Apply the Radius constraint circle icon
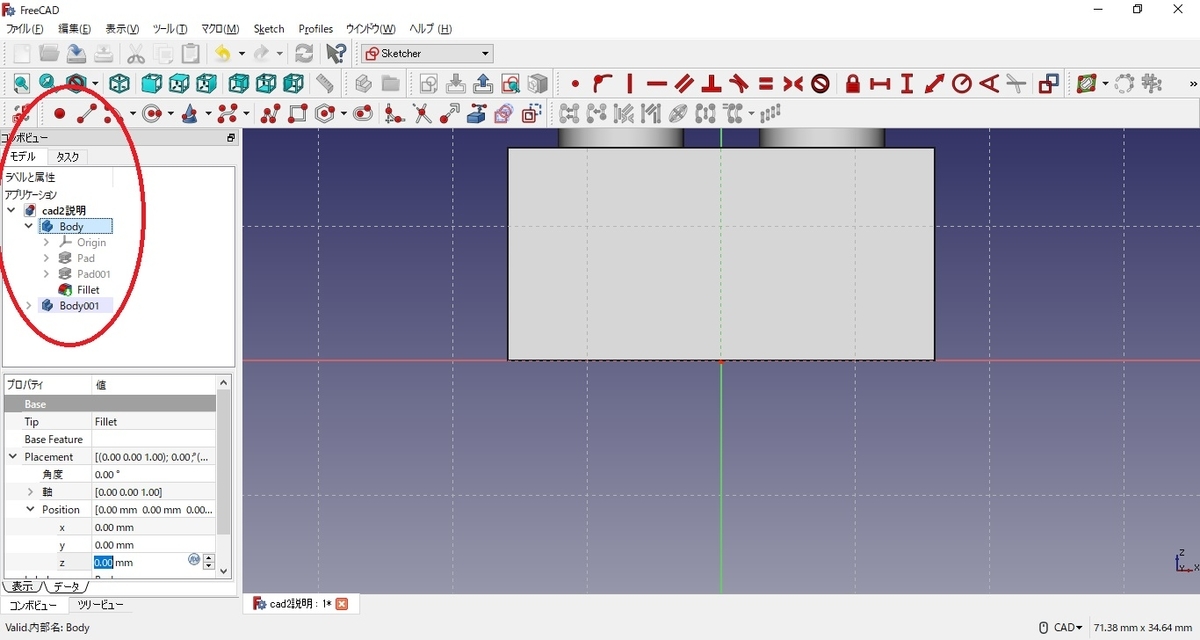Image resolution: width=1200 pixels, height=640 pixels. [961, 83]
